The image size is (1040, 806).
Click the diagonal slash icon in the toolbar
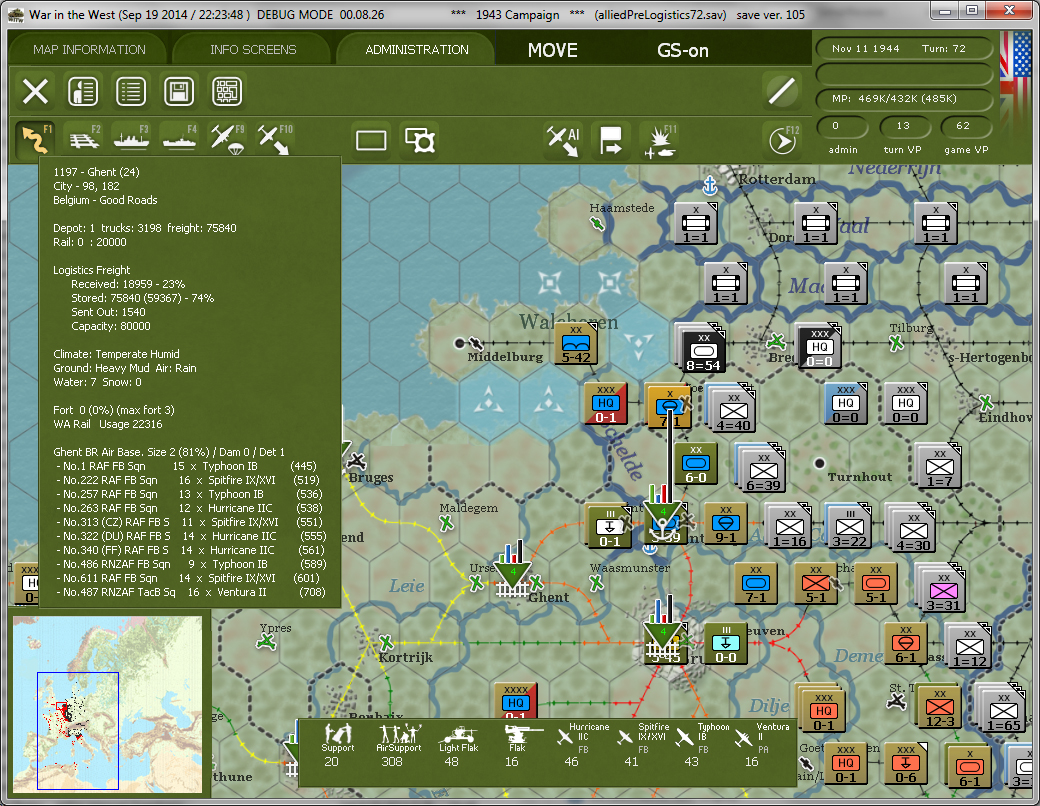(x=782, y=91)
